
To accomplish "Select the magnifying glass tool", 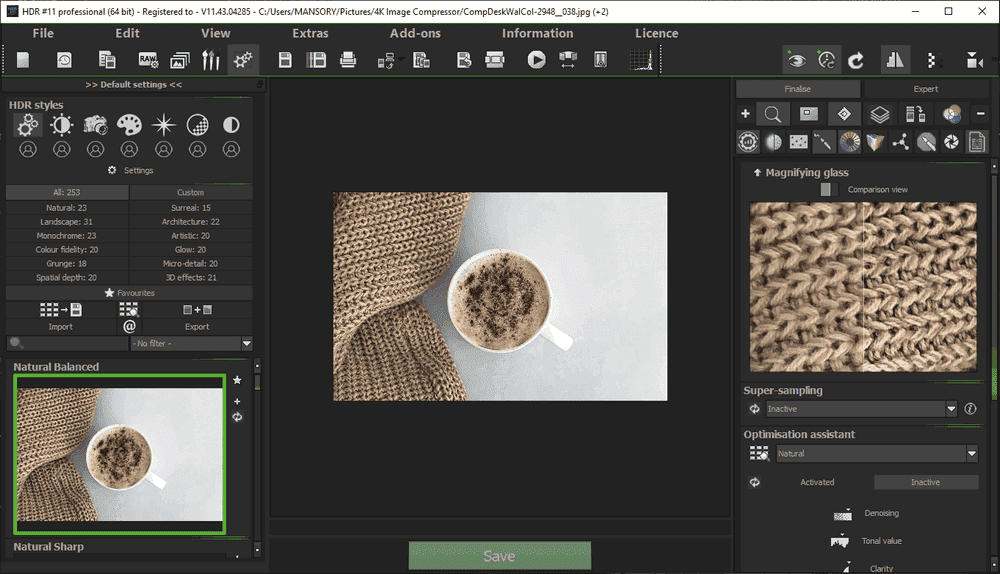I will [773, 114].
